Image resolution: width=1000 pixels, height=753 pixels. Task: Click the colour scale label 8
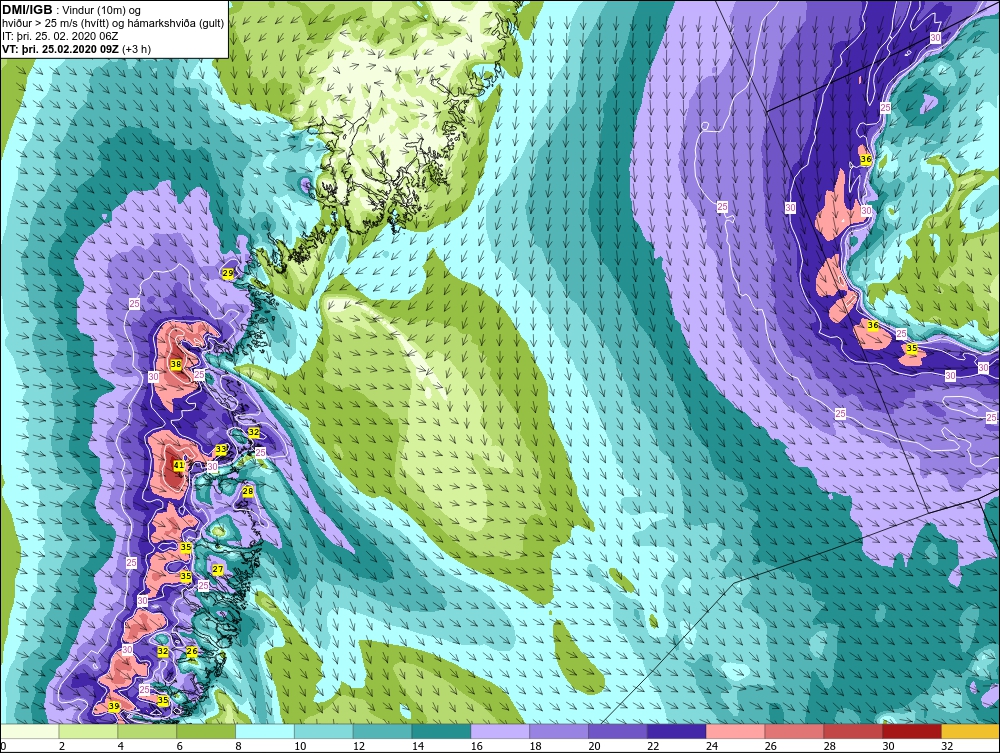(238, 746)
